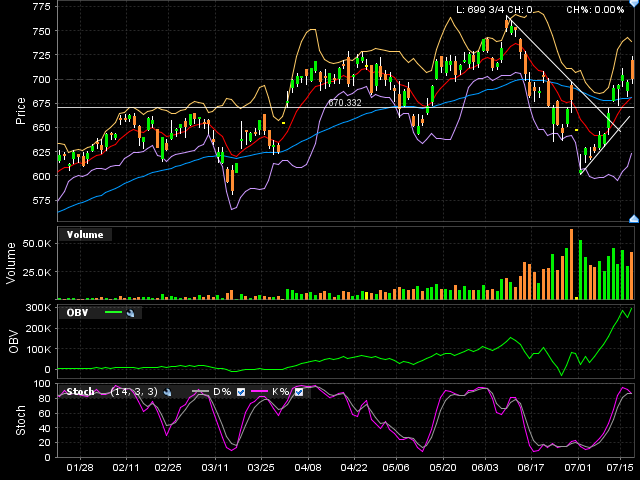Uncheck the K% line checkbox
Image resolution: width=640 pixels, height=480 pixels.
[x=299, y=392]
